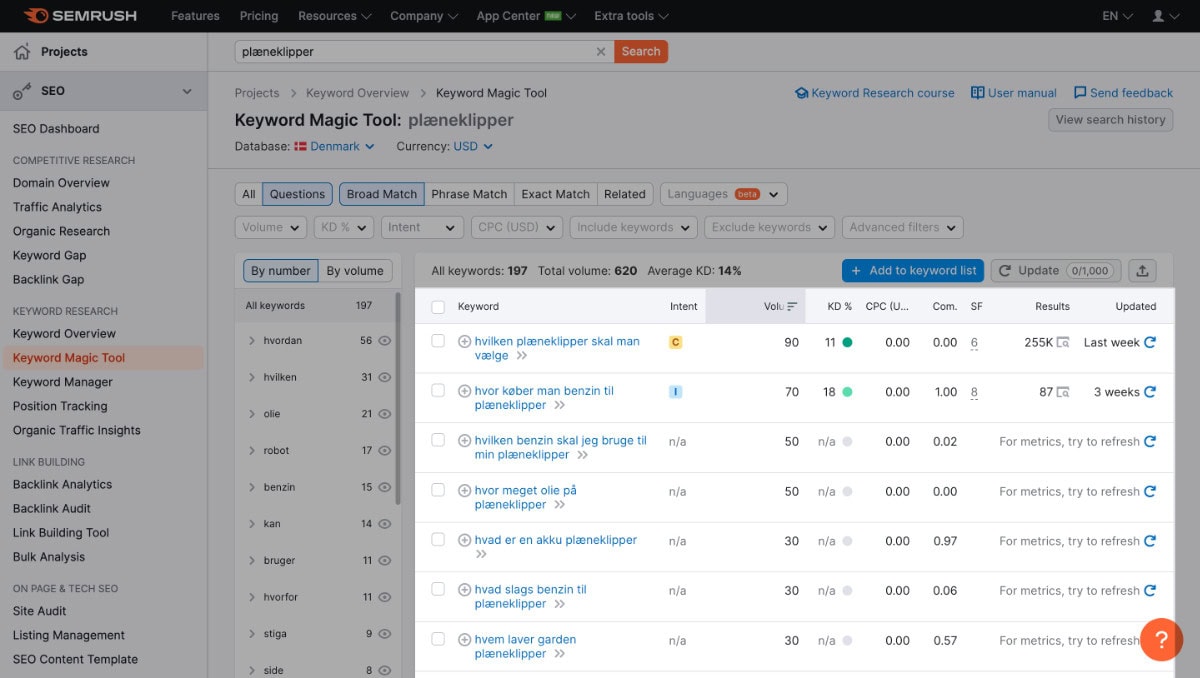
Task: Switch to the Questions tab
Action: click(296, 194)
